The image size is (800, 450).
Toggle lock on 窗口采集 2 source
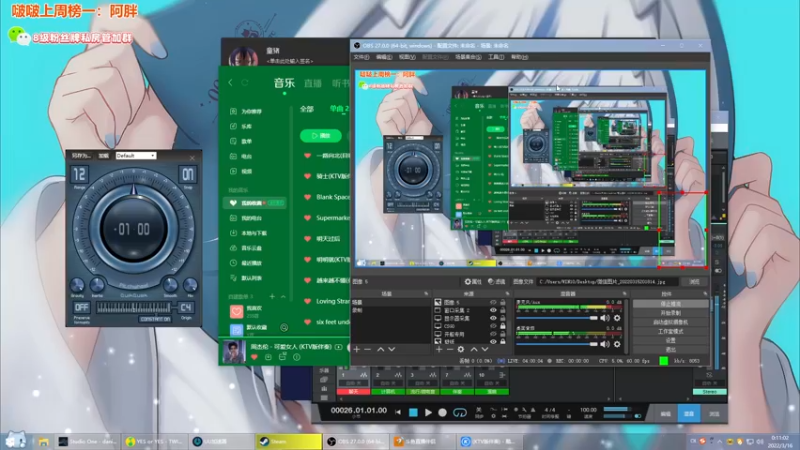503,310
